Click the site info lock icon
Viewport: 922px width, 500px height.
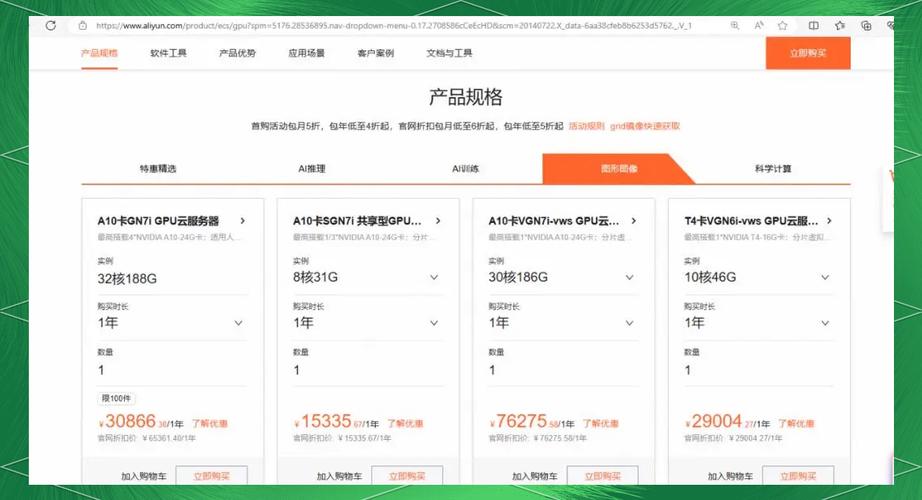click(83, 25)
